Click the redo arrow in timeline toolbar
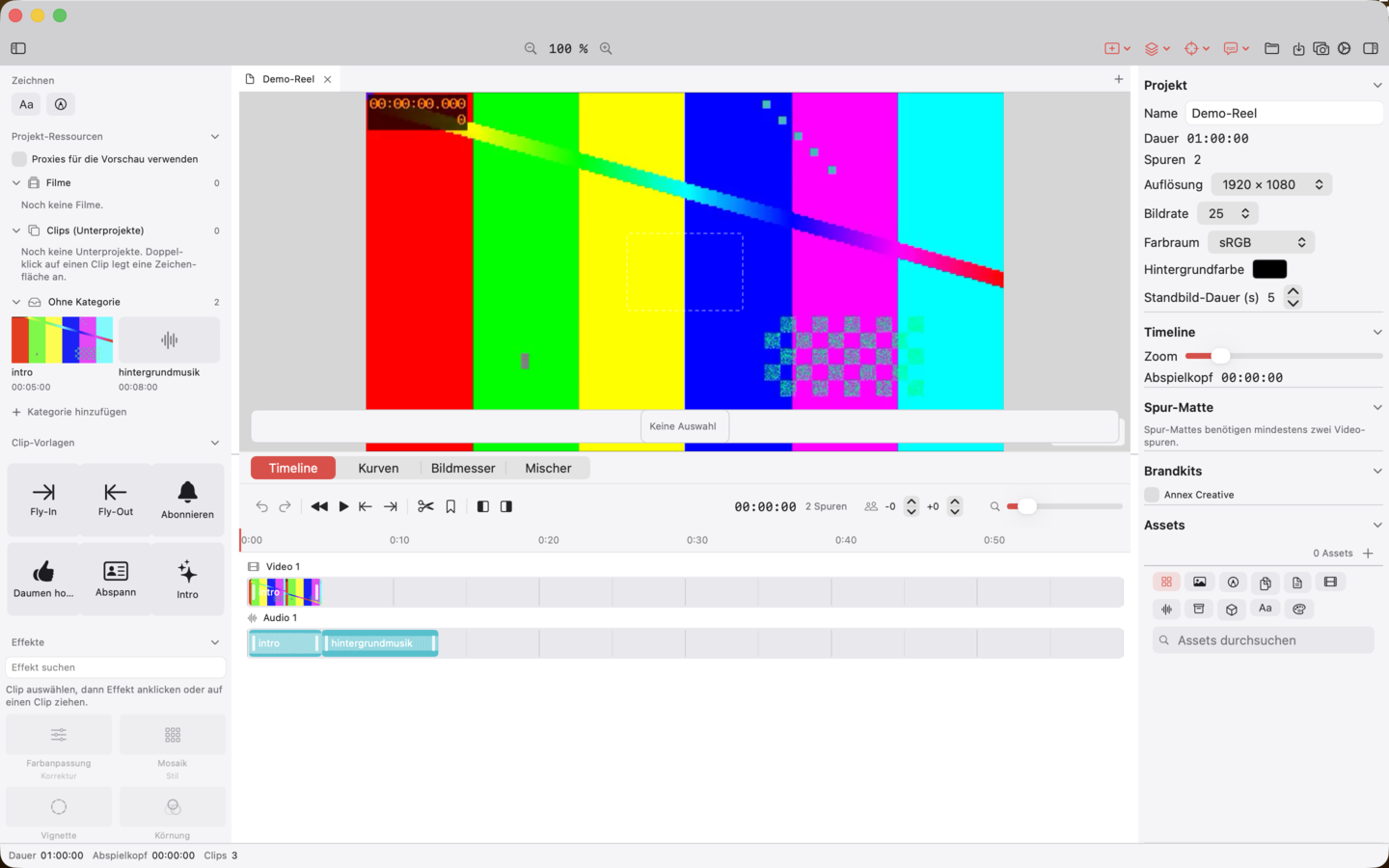Viewport: 1389px width, 868px height. click(x=285, y=506)
